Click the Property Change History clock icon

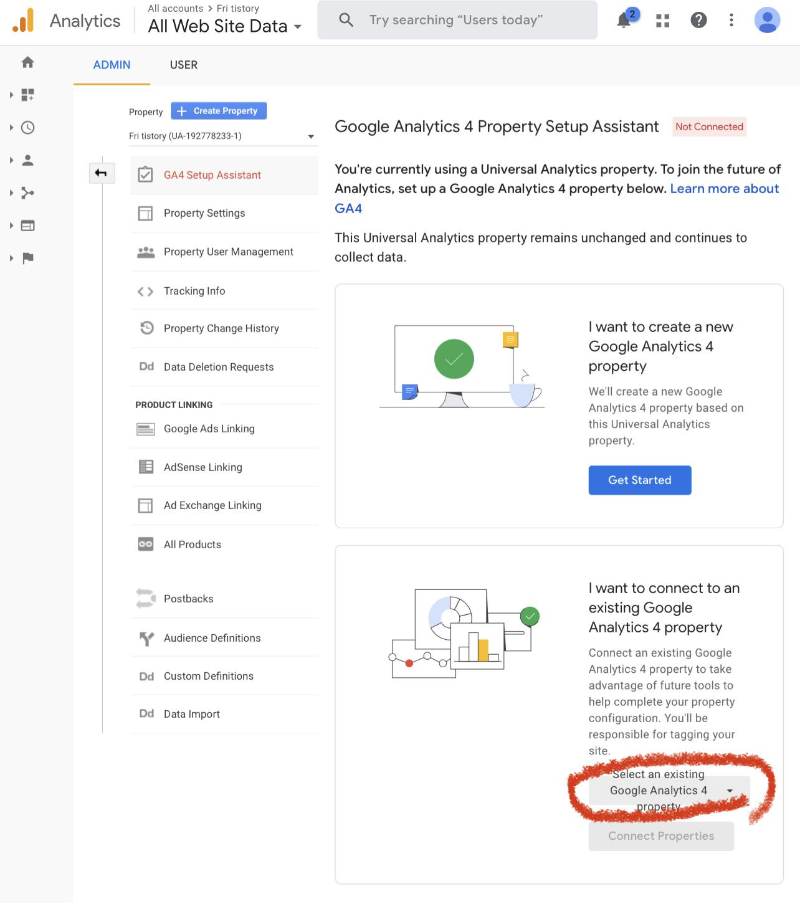click(147, 328)
